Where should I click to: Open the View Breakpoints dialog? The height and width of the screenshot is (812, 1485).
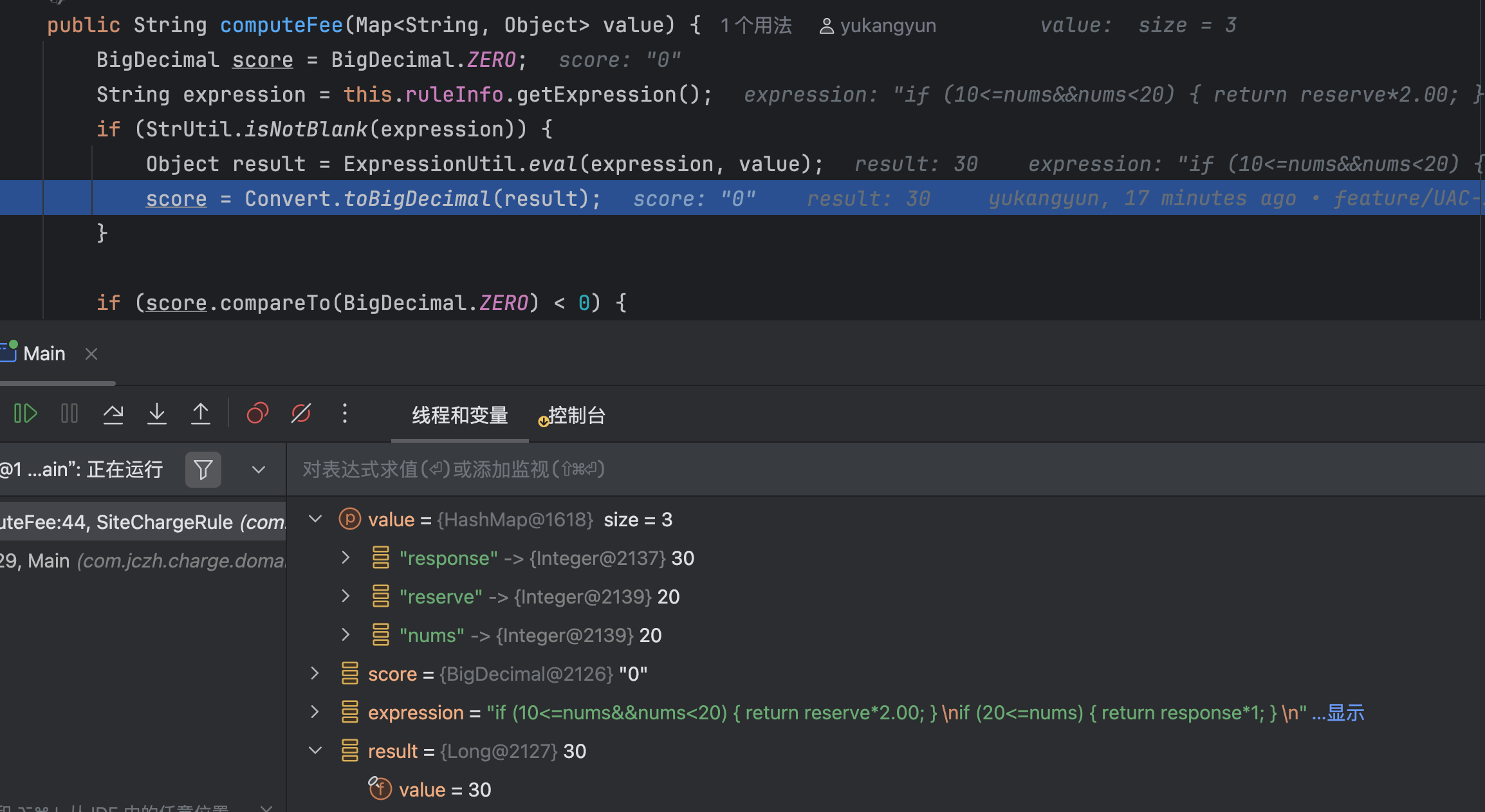point(257,414)
